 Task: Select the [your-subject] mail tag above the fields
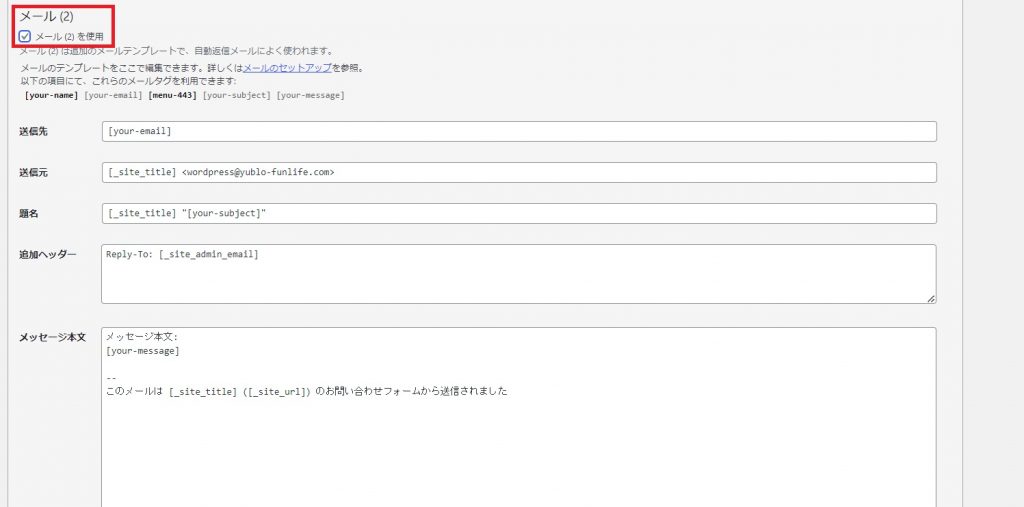coord(236,95)
